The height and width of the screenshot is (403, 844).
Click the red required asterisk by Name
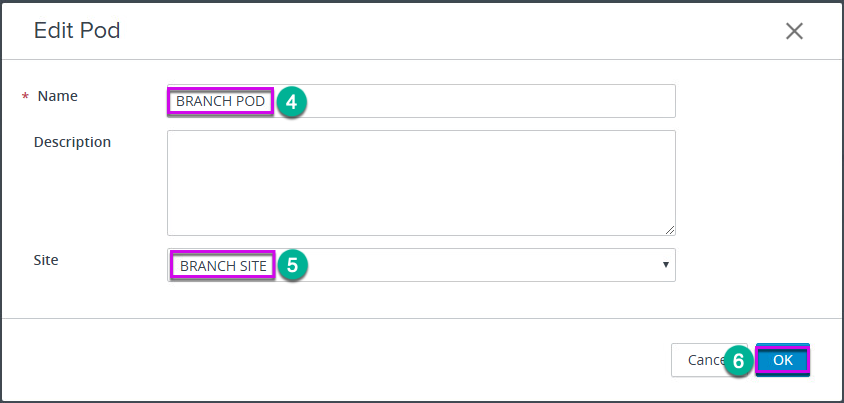pos(25,97)
